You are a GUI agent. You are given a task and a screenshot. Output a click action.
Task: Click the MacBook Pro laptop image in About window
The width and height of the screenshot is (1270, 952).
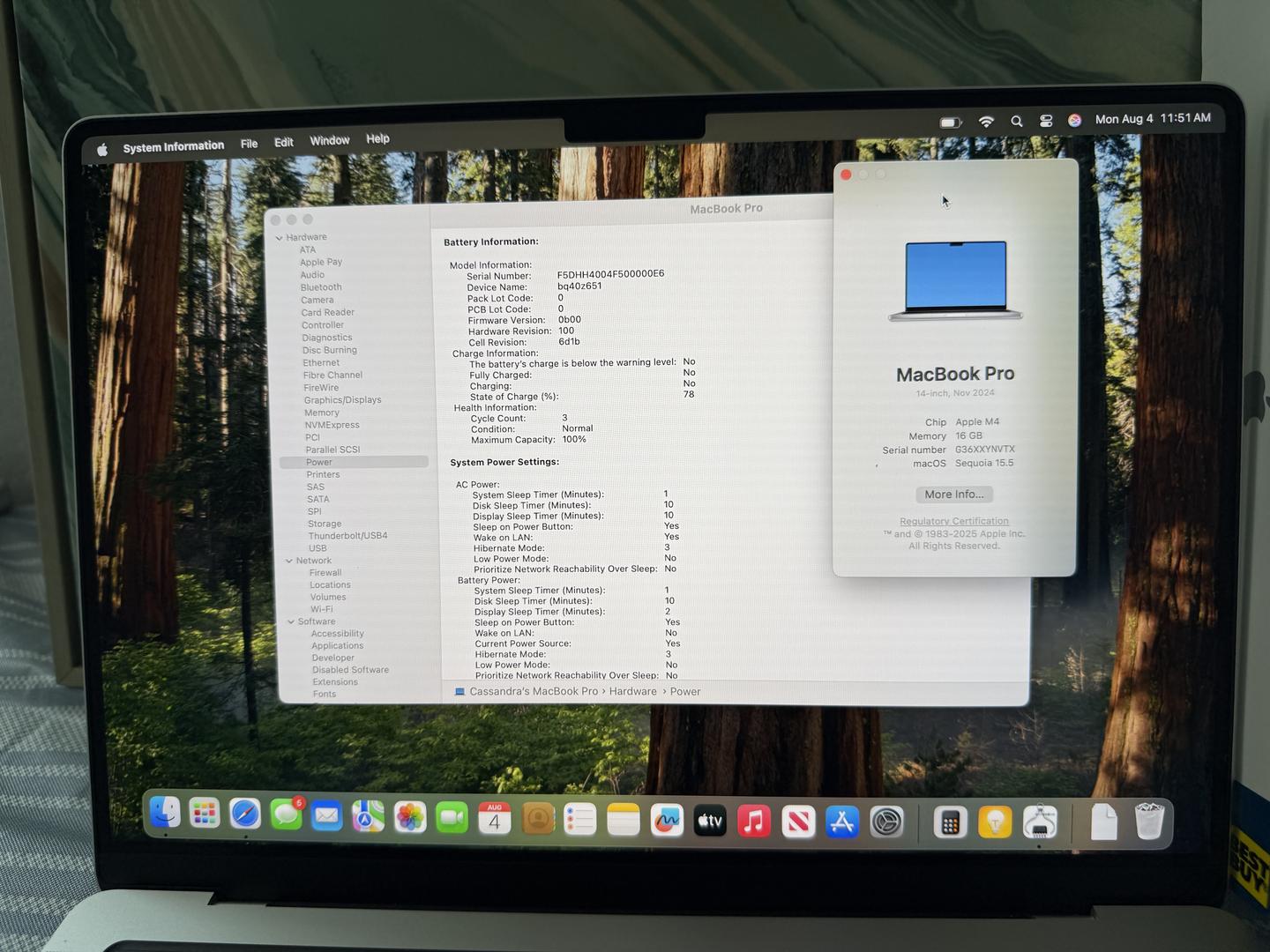coord(956,280)
